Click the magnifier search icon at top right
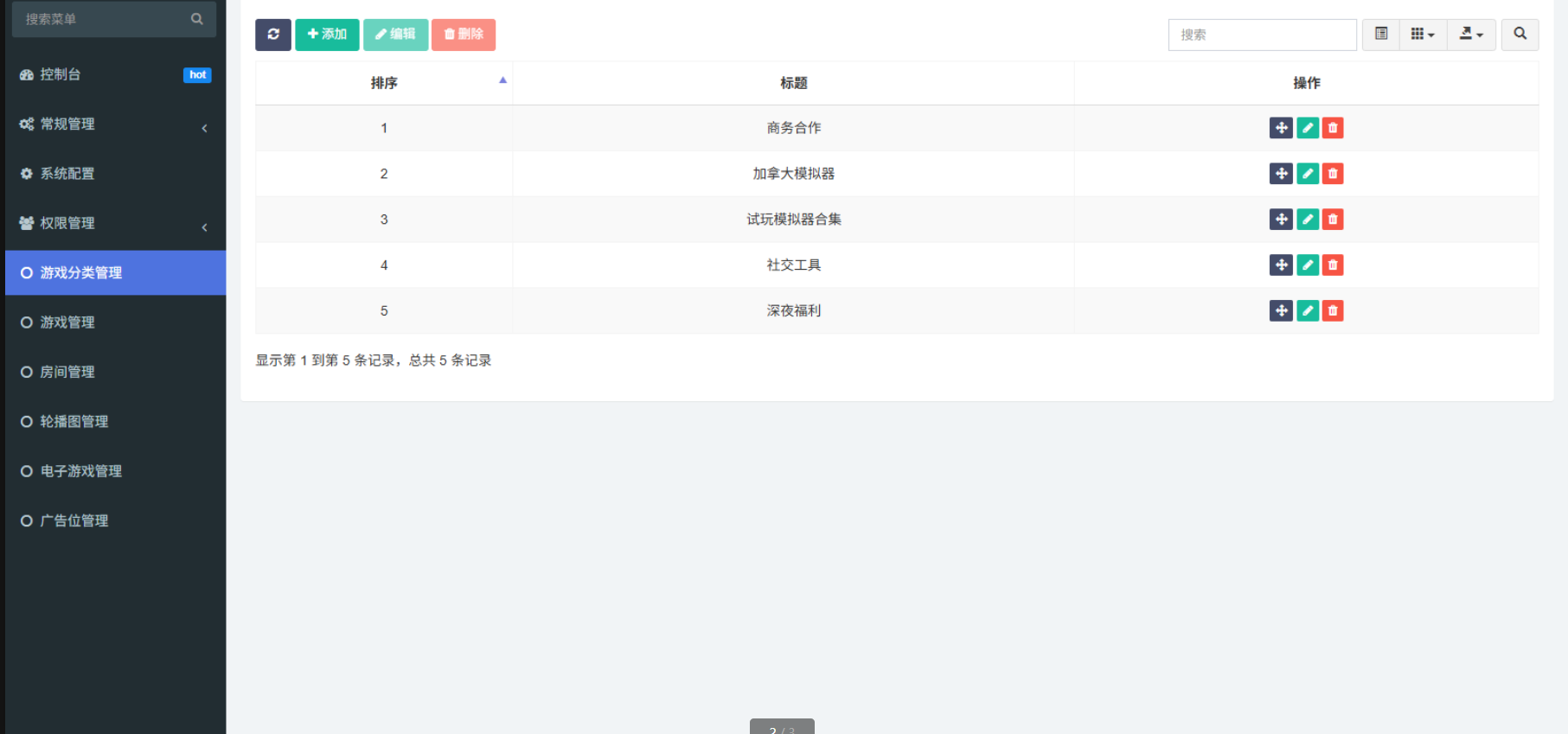The width and height of the screenshot is (1568, 734). click(1520, 35)
